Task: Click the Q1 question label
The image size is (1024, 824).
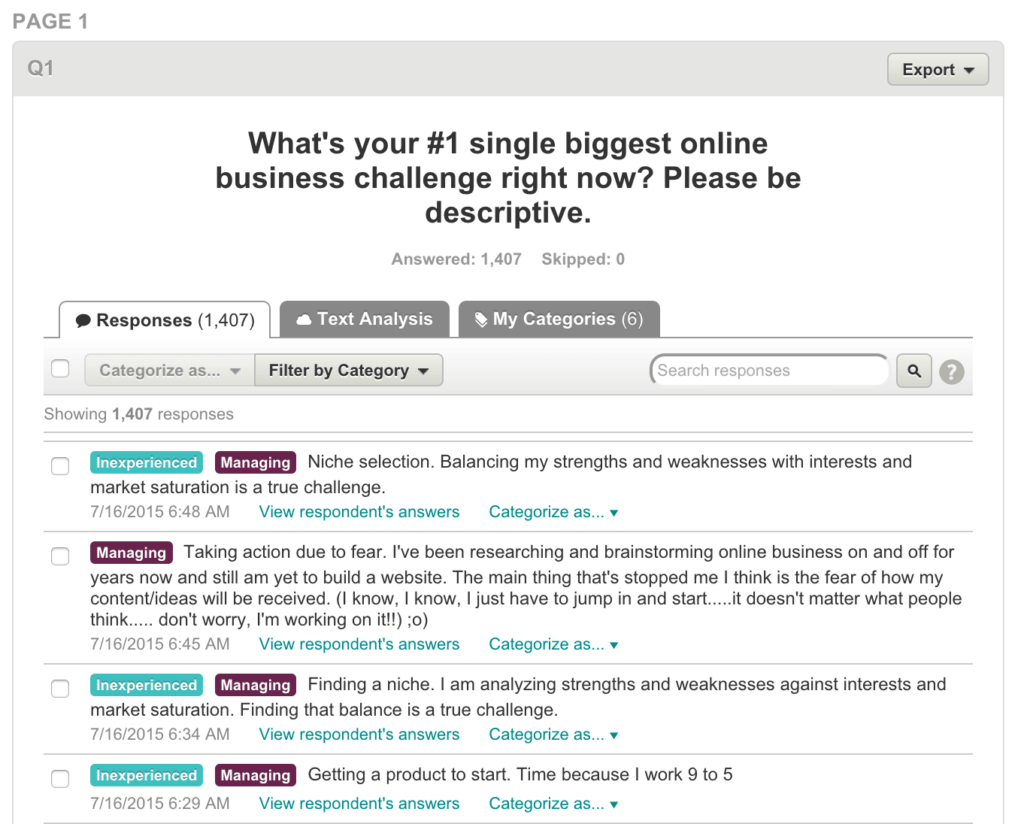Action: coord(40,68)
